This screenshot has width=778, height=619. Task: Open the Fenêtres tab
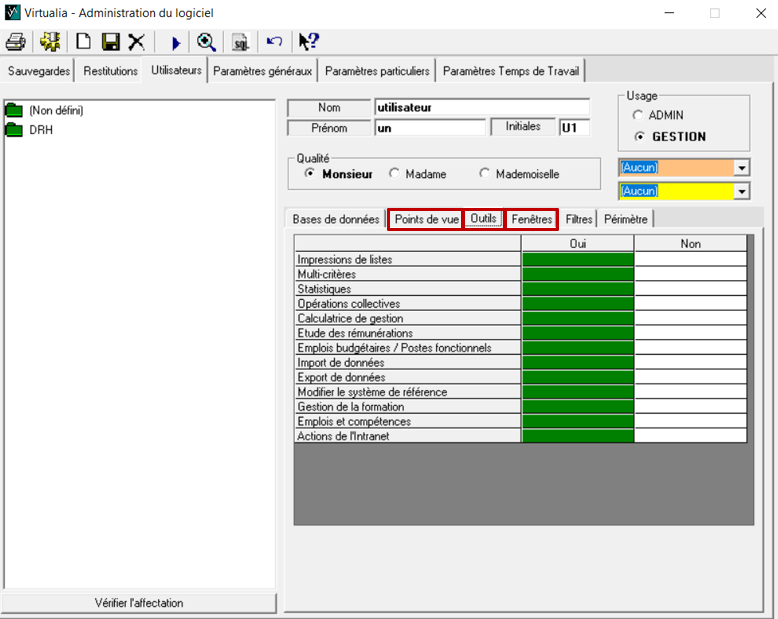pyautogui.click(x=531, y=219)
